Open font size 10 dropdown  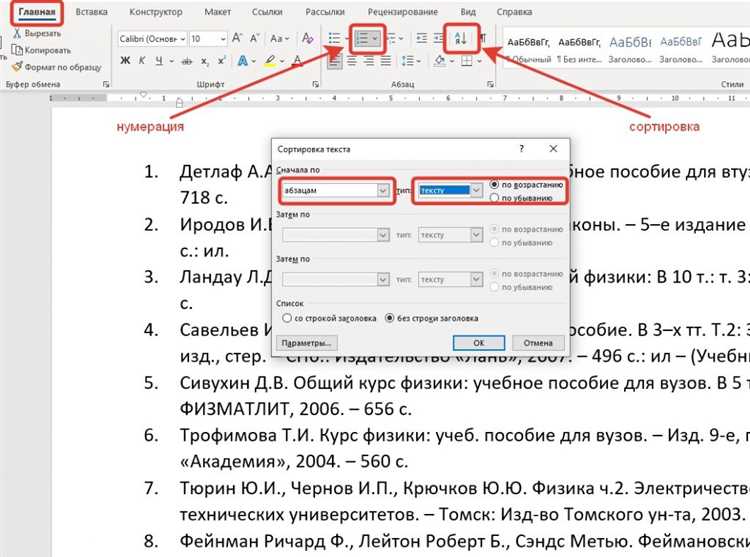[223, 39]
